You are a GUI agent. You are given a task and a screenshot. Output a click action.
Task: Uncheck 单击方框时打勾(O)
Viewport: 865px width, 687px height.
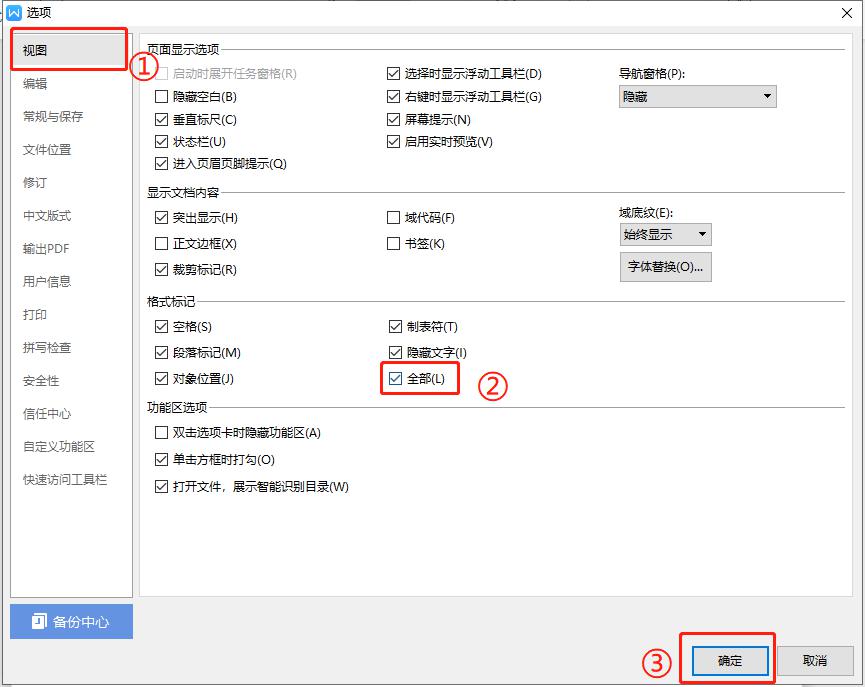tap(161, 459)
